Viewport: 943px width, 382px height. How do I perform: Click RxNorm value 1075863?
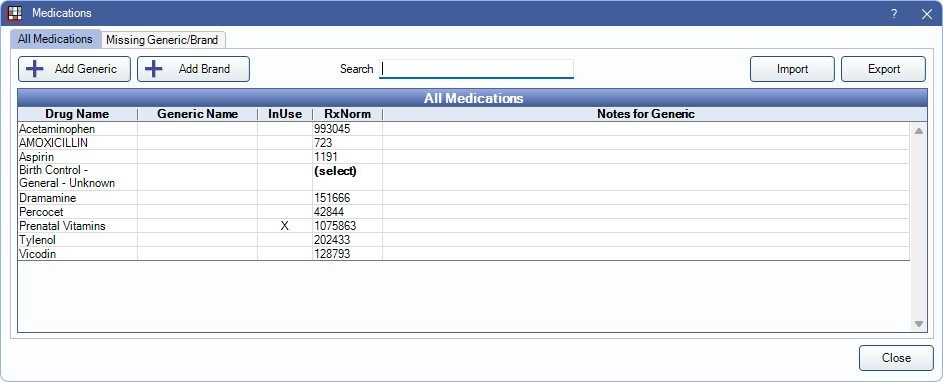point(335,226)
